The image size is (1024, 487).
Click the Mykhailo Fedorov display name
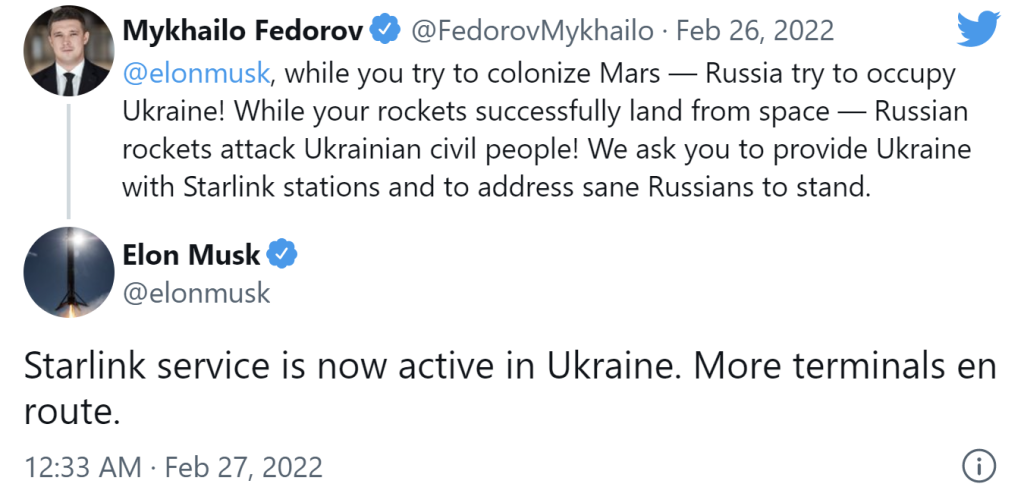[242, 31]
